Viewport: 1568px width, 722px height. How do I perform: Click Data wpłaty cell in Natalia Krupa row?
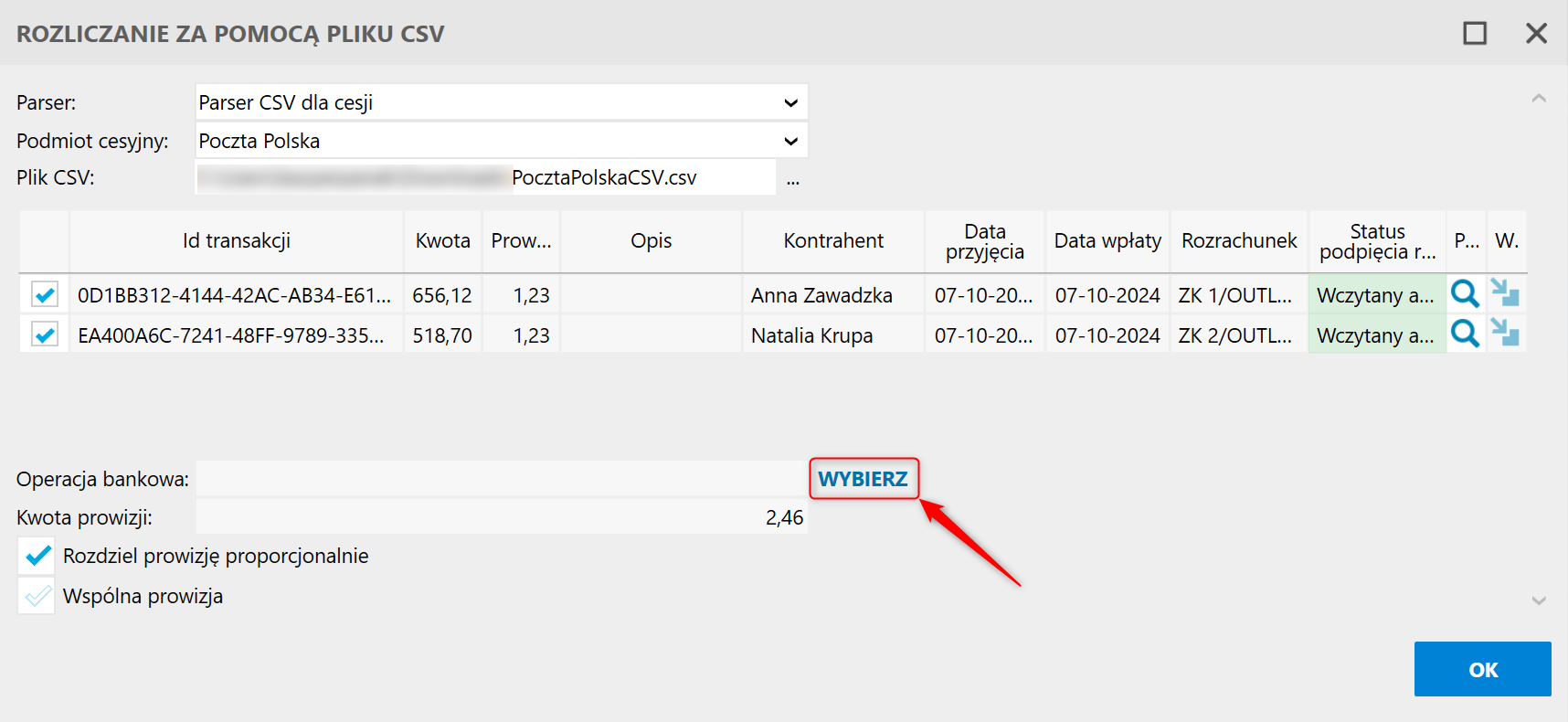click(x=1107, y=335)
